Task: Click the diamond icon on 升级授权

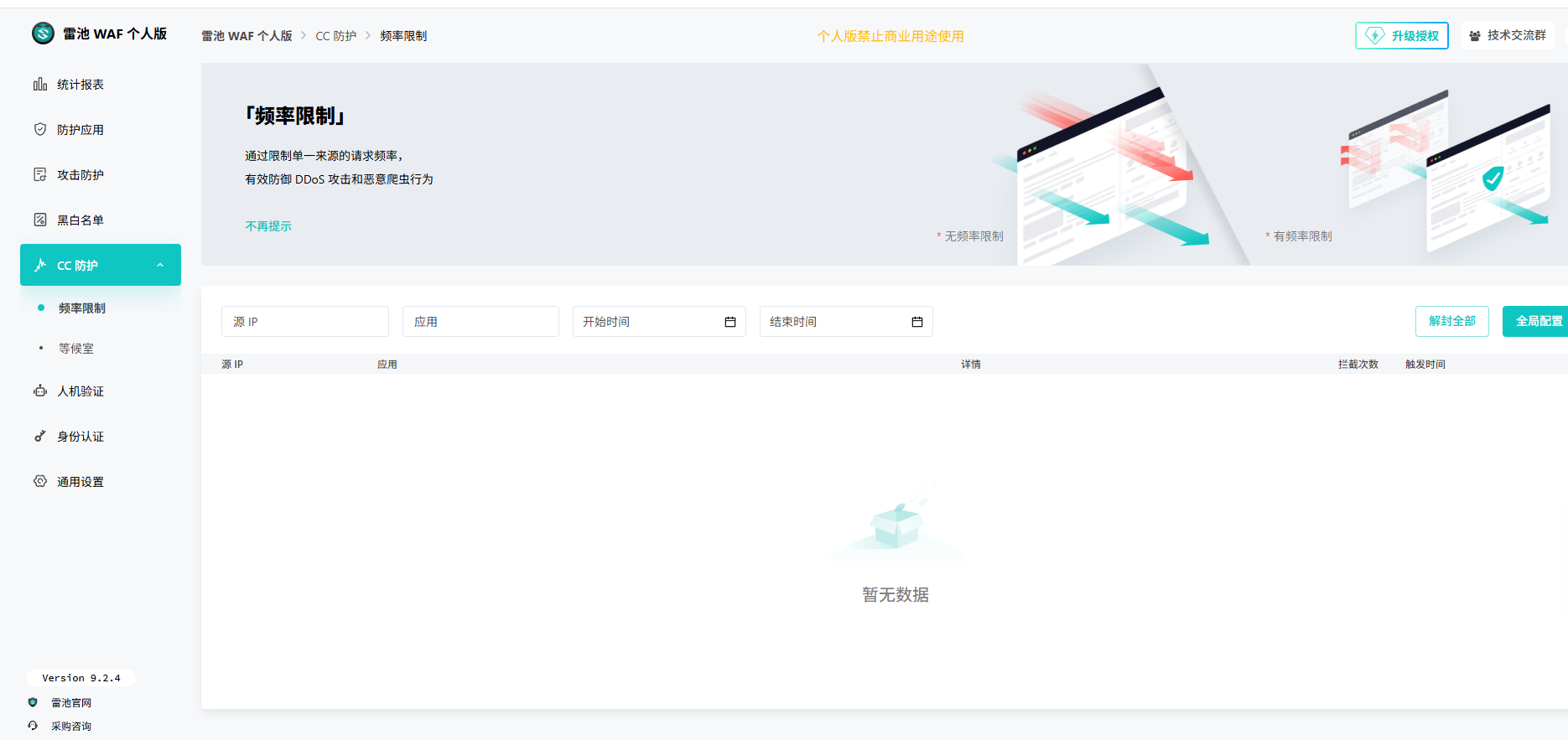Action: tap(1375, 35)
